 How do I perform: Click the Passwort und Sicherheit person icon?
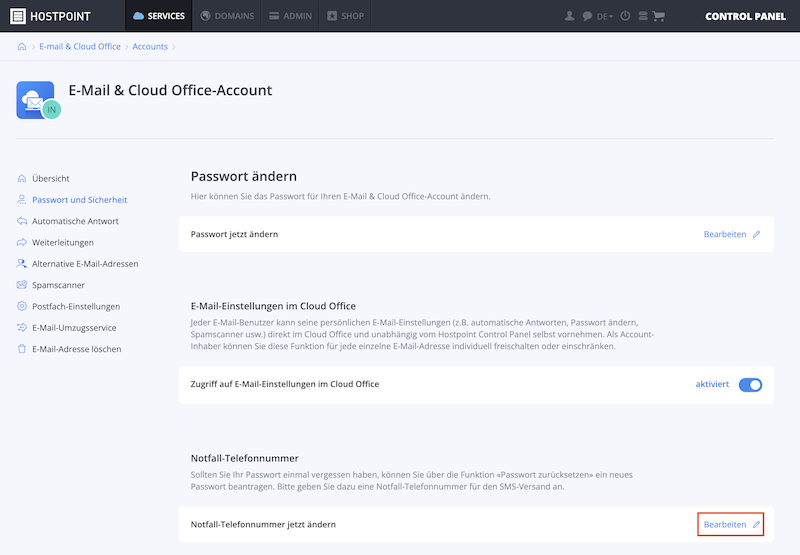21,199
